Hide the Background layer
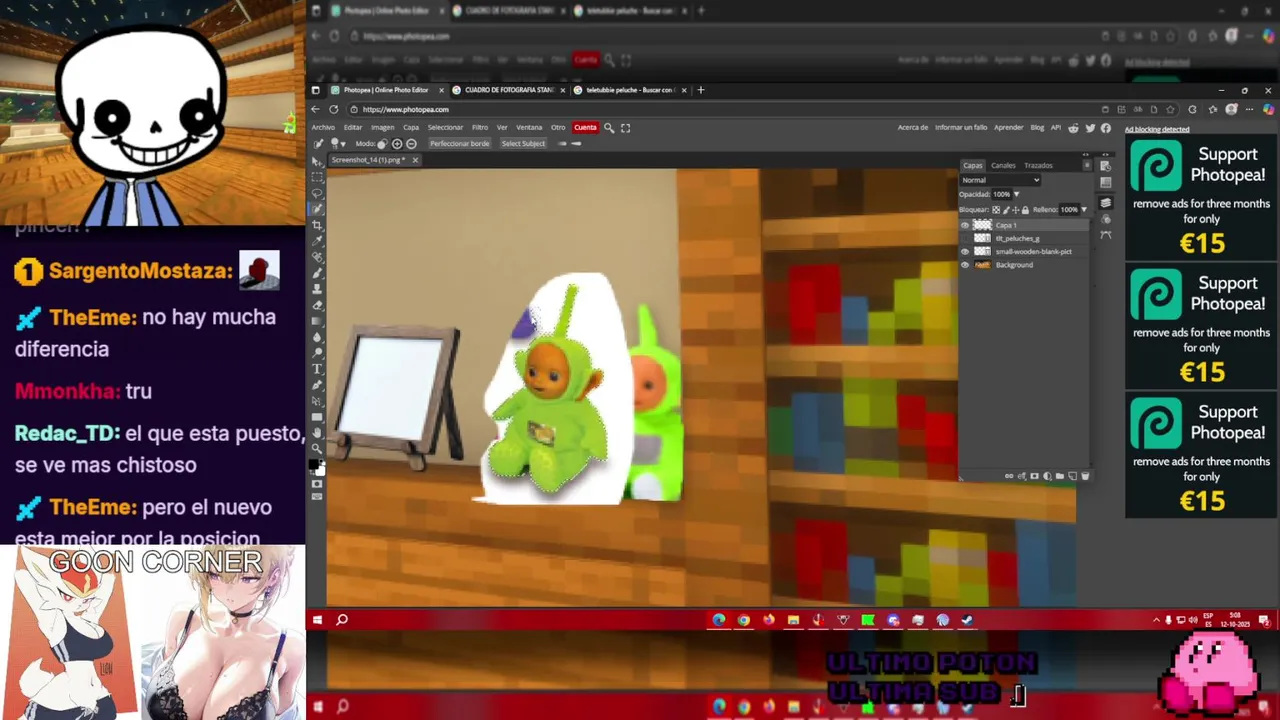 click(x=965, y=265)
